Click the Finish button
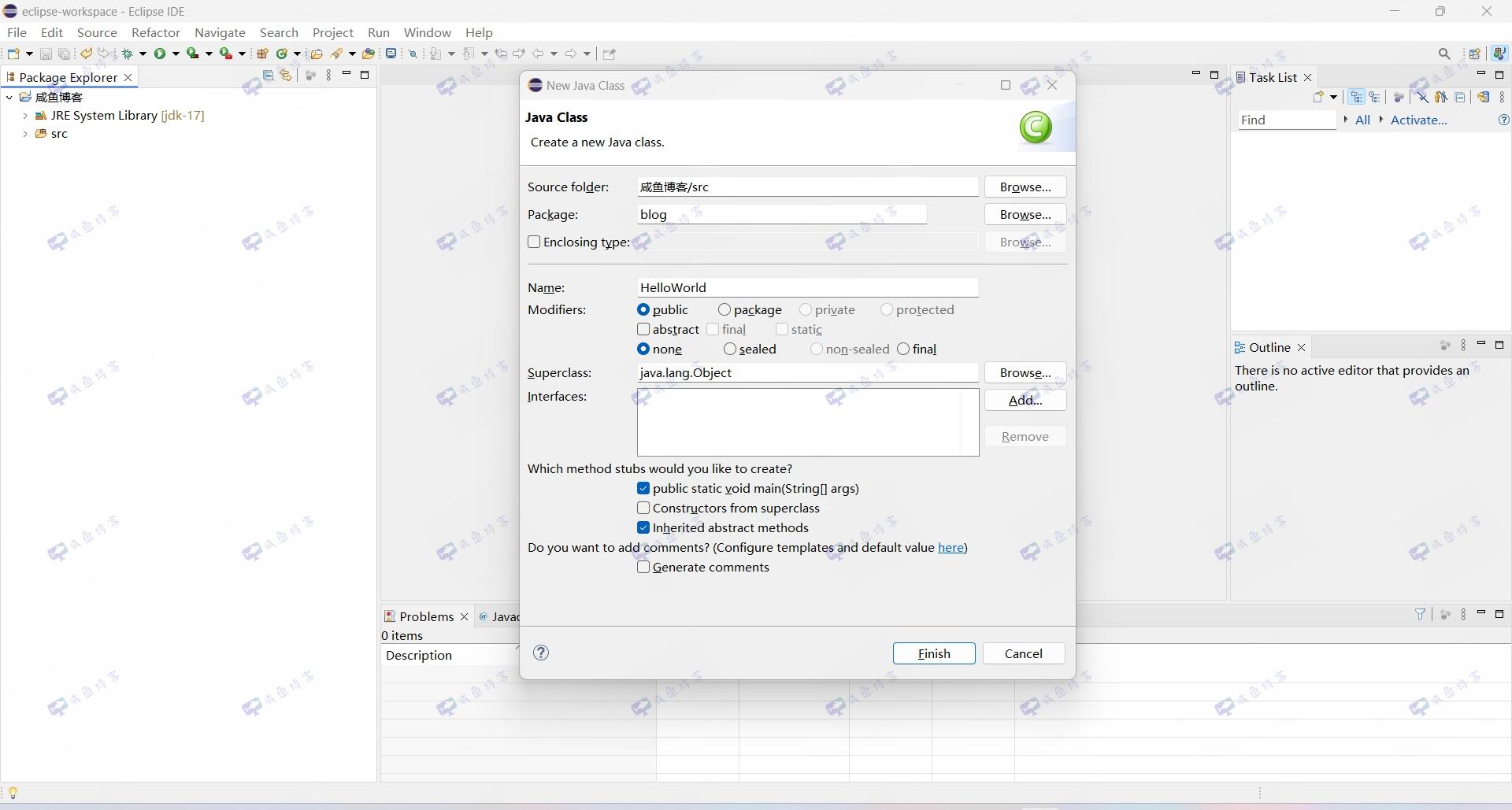 tap(934, 653)
